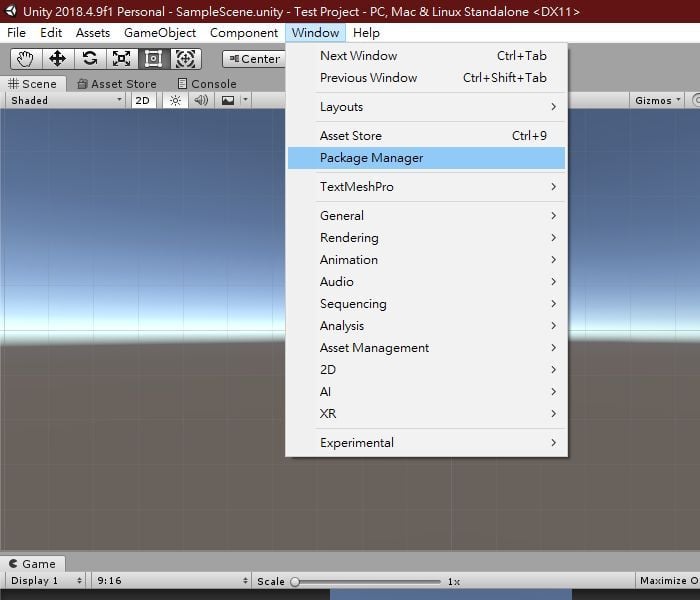This screenshot has width=700, height=600.
Task: Open scene effects dropdown arrow
Action: tap(246, 100)
